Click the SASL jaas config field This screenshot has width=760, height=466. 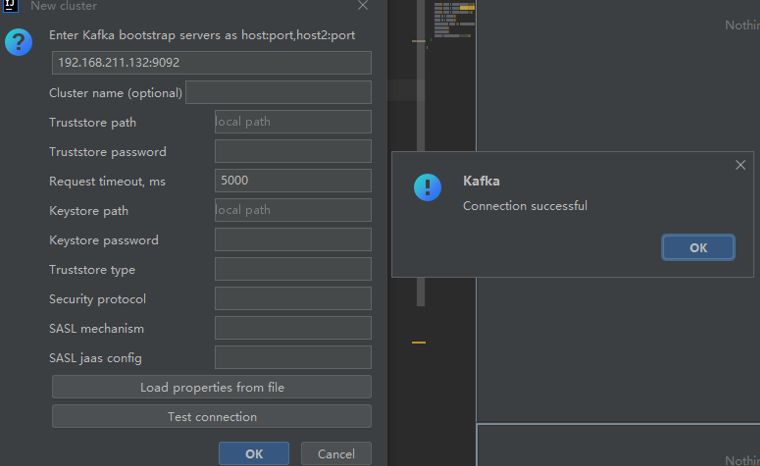(x=293, y=357)
